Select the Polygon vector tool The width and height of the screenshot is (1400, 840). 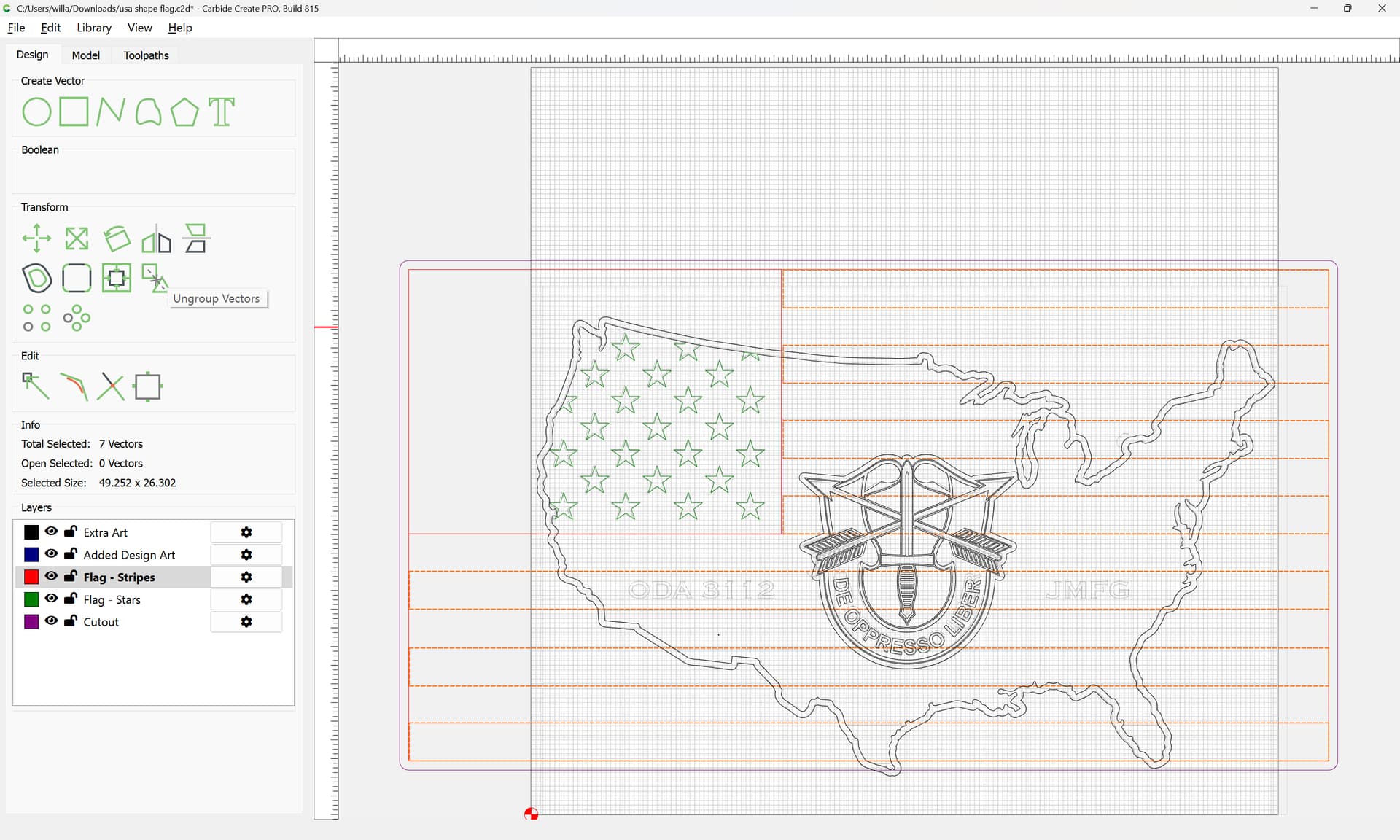pyautogui.click(x=184, y=112)
